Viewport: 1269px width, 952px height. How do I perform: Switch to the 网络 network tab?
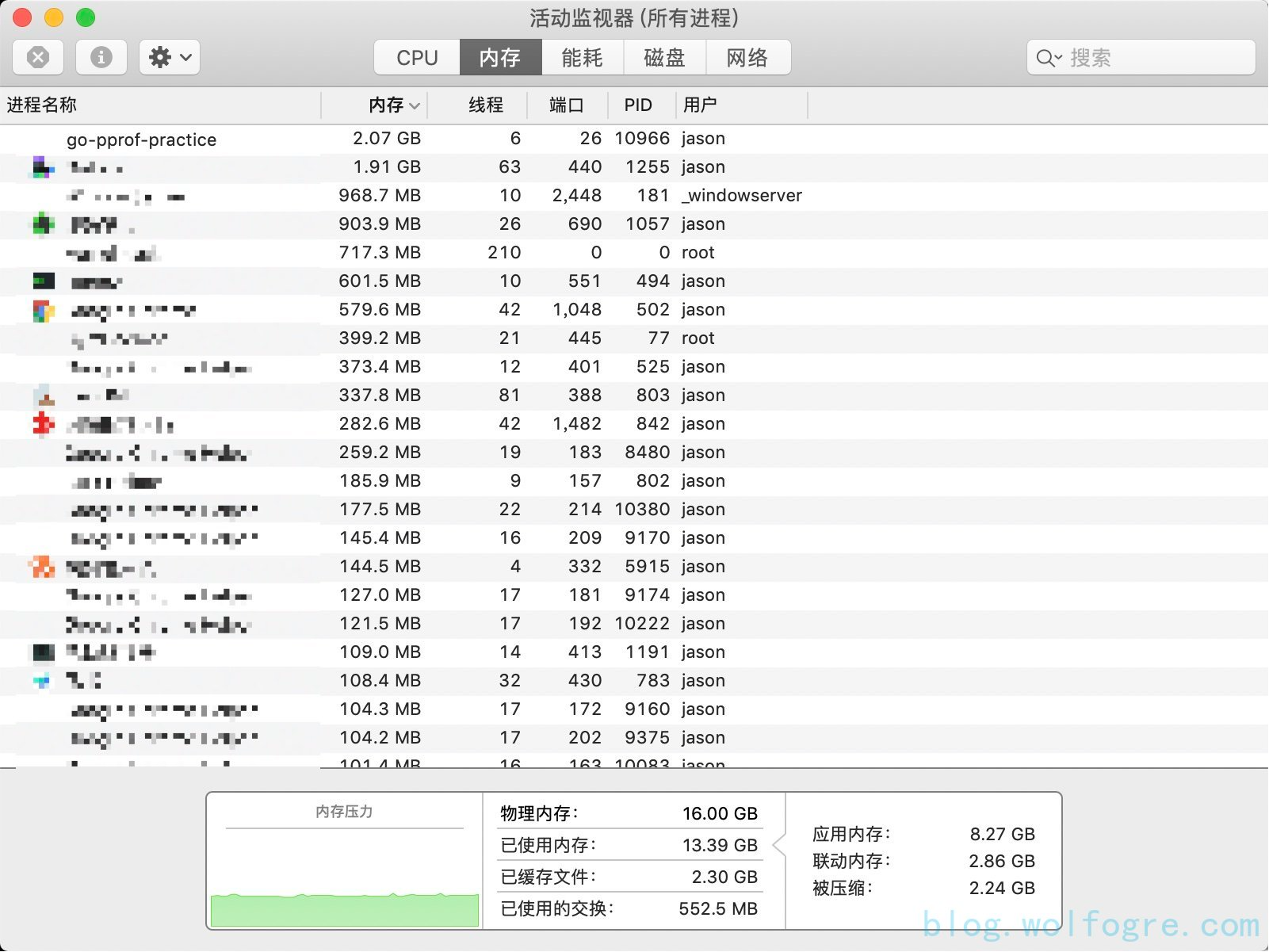[747, 57]
